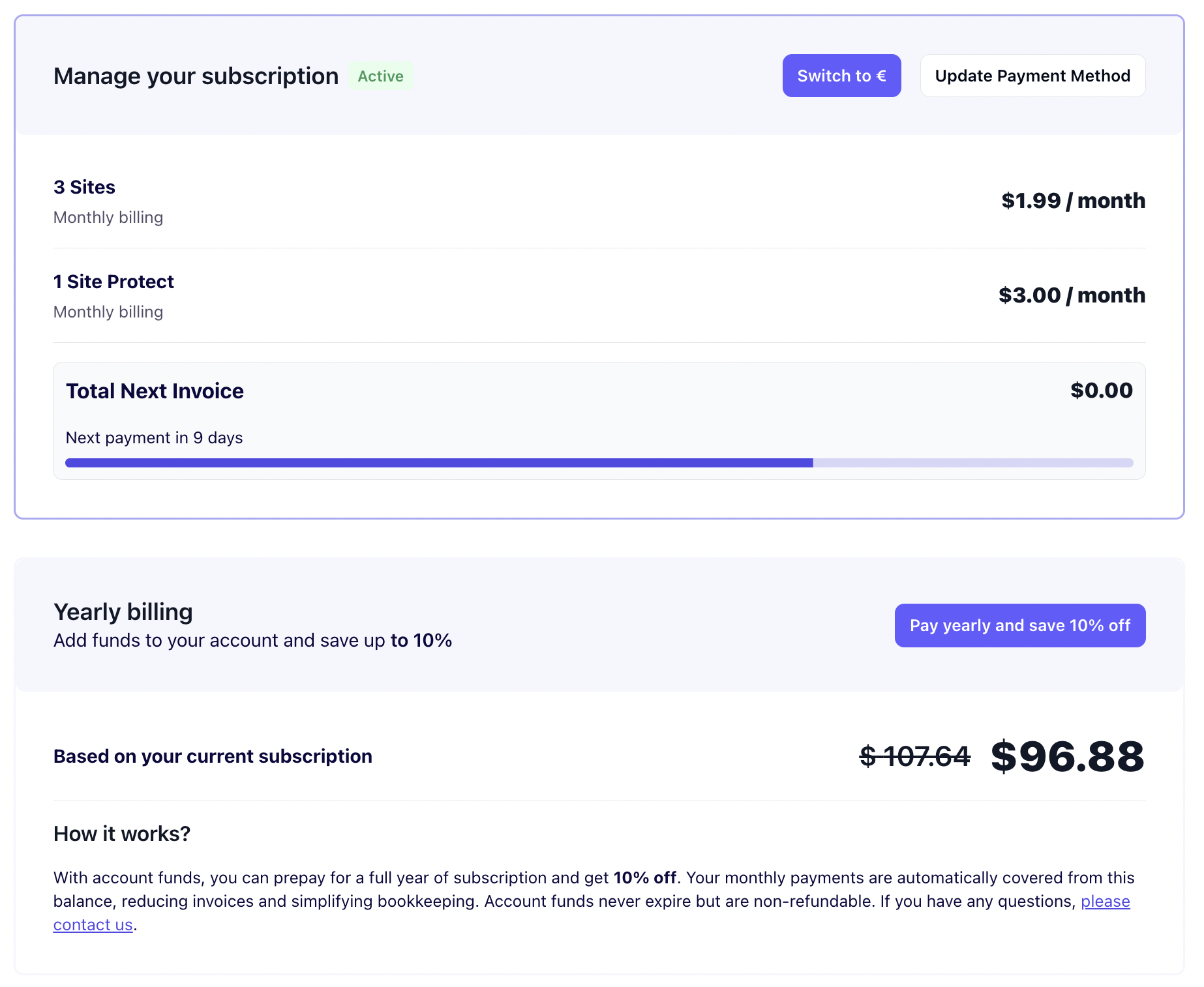The image size is (1204, 987).
Task: Click Based on your current subscription text
Action: click(x=213, y=756)
